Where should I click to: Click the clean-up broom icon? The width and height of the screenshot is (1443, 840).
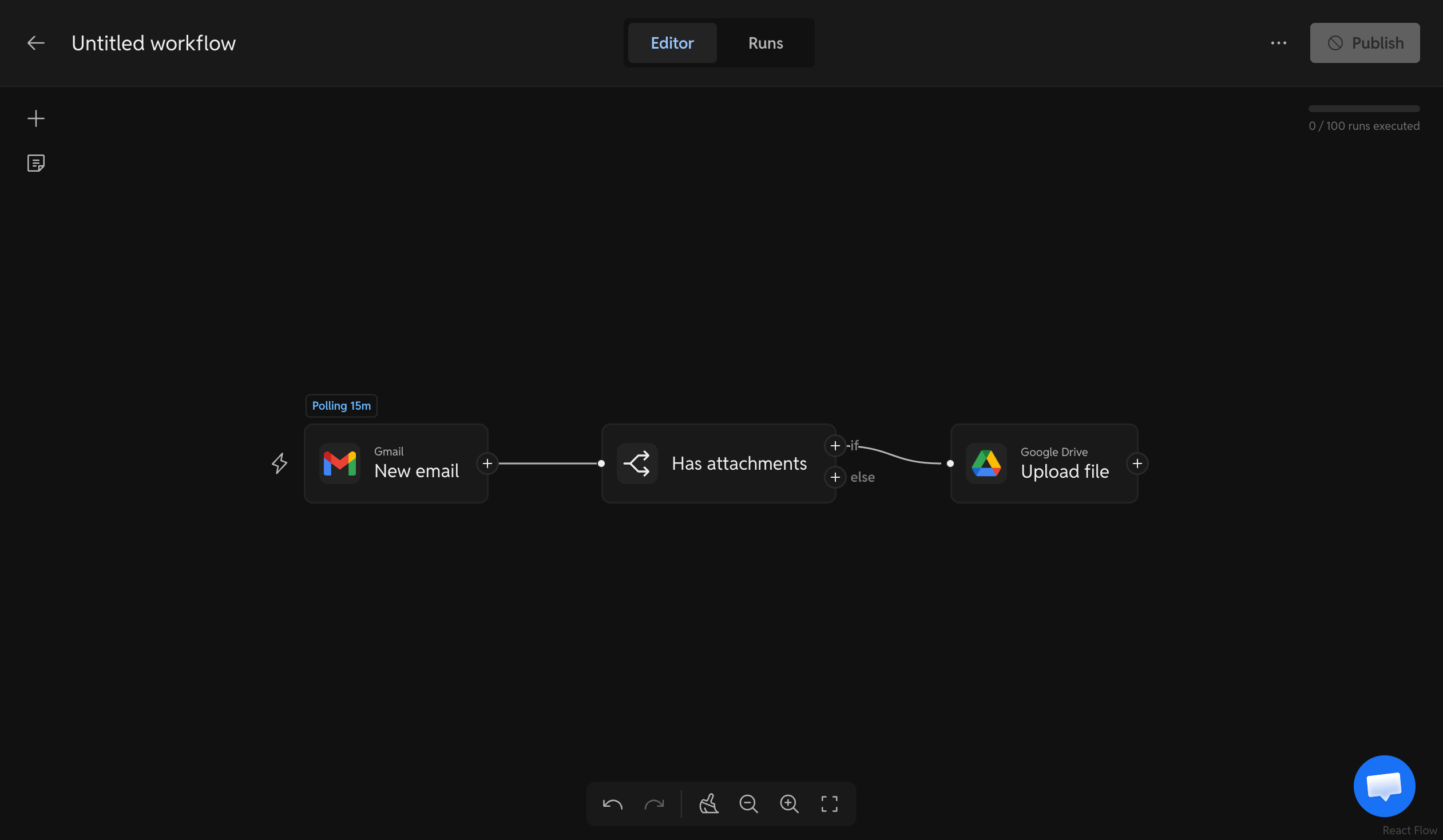coord(708,804)
